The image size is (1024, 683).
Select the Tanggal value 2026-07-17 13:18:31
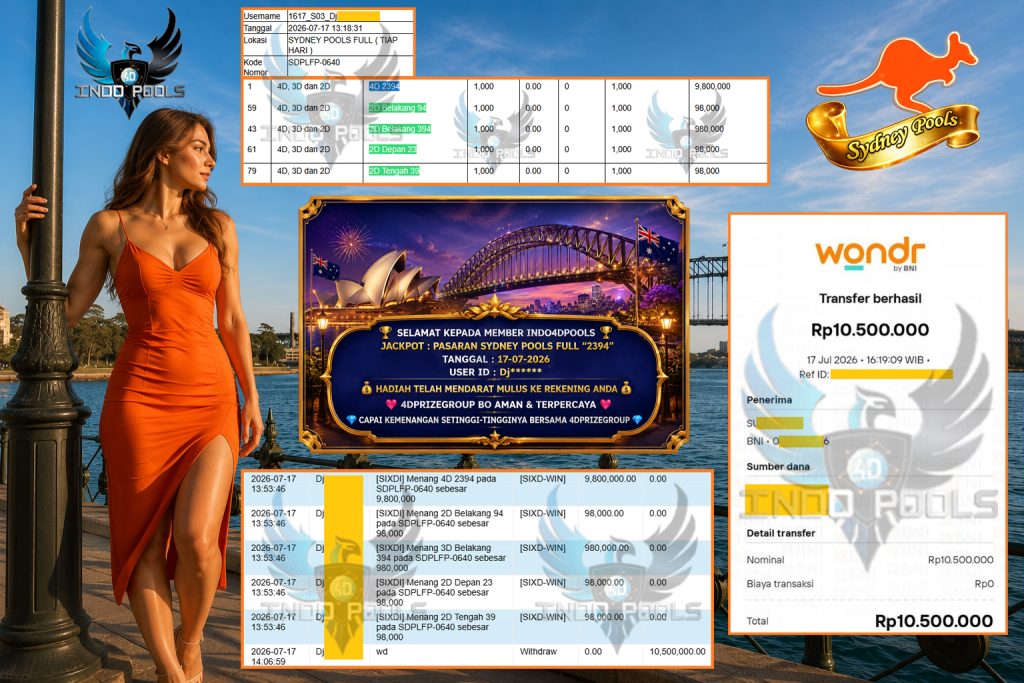tap(325, 28)
